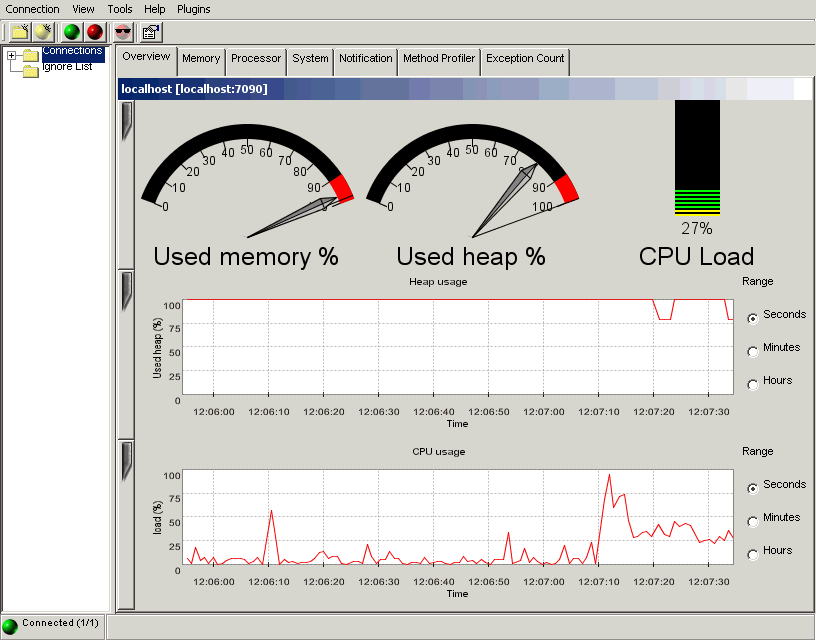Open the Tools menu
This screenshot has width=816, height=641.
tap(120, 9)
